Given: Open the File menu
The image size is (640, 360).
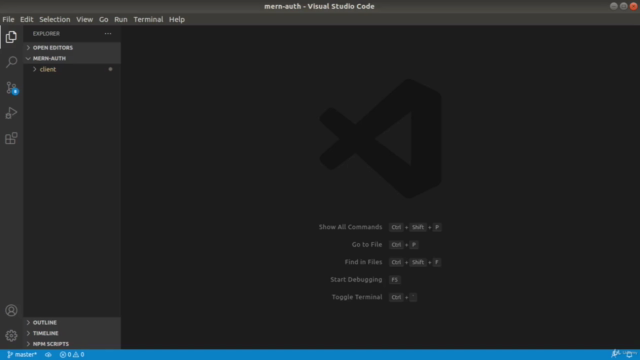Looking at the screenshot, I should 8,19.
